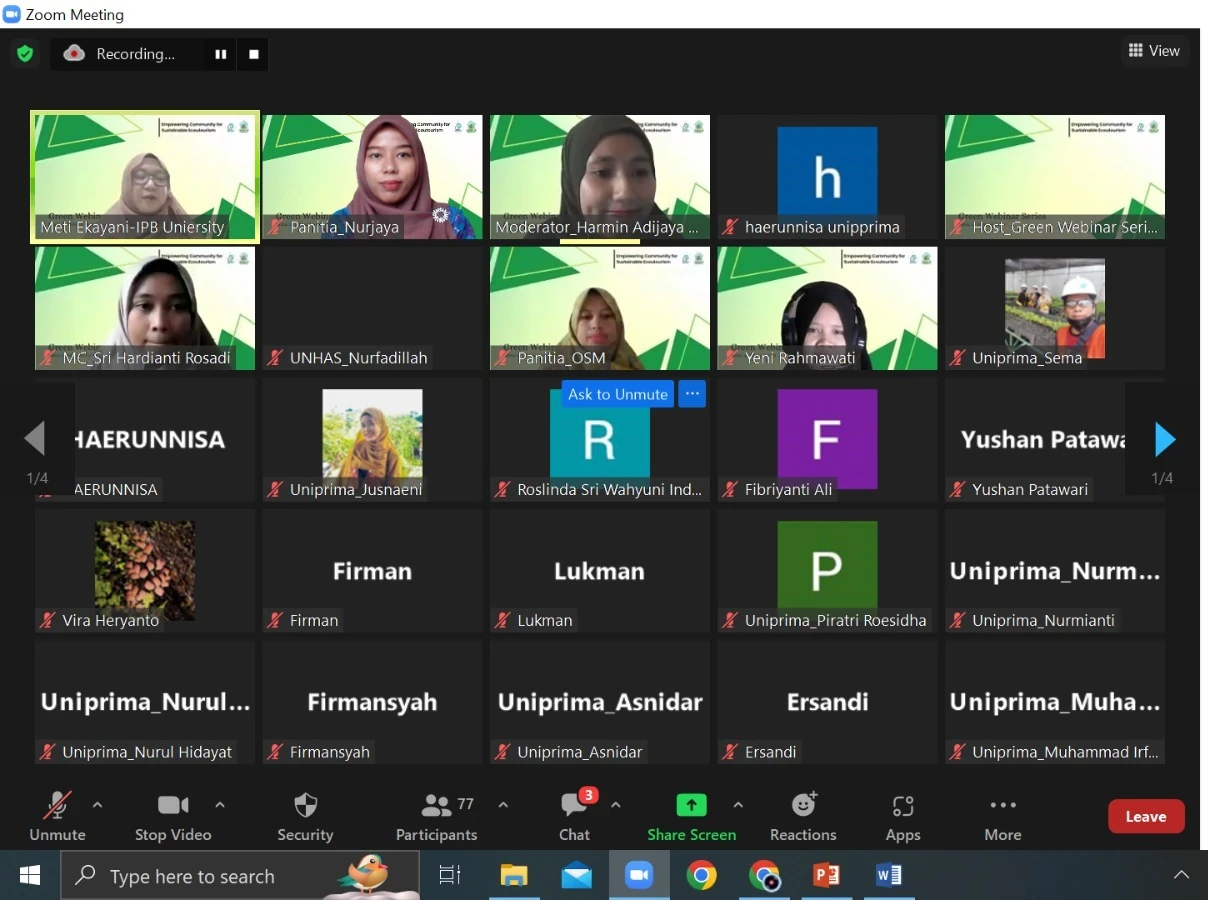Leave the meeting

1146,816
